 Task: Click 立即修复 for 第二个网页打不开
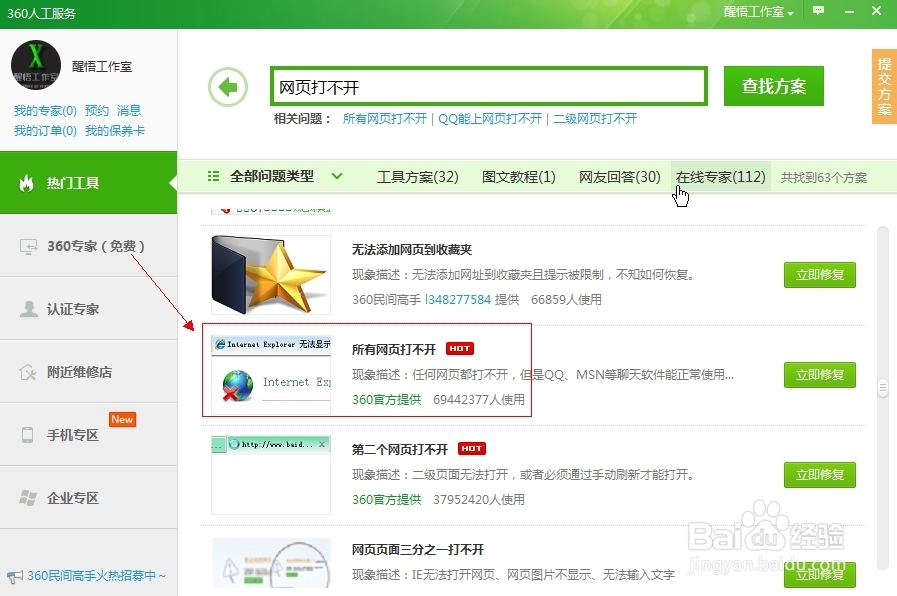pos(820,475)
